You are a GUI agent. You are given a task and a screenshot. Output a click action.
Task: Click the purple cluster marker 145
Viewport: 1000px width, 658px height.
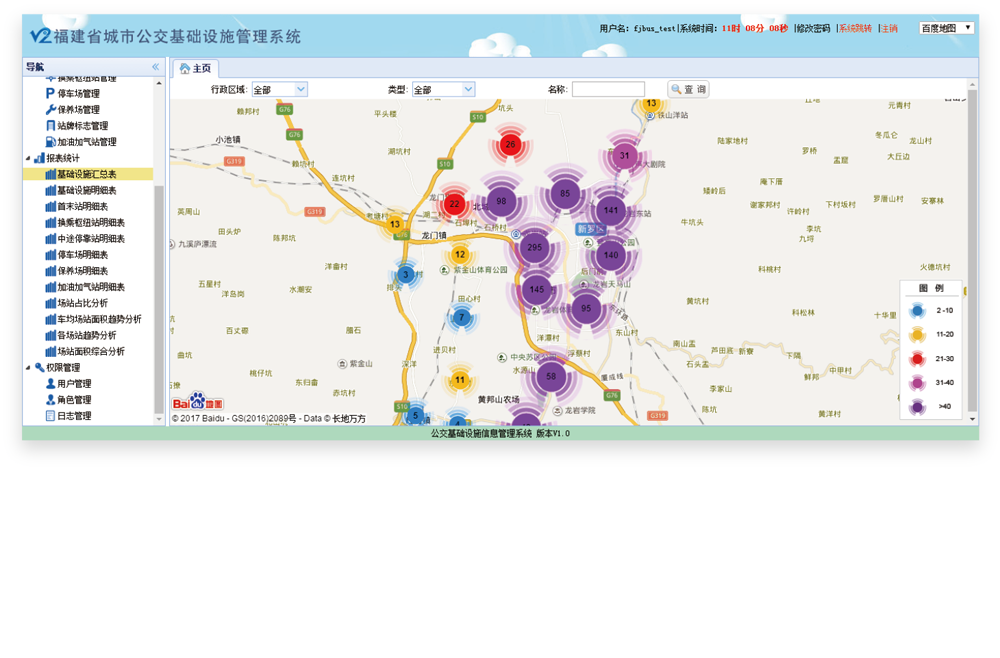(x=537, y=289)
